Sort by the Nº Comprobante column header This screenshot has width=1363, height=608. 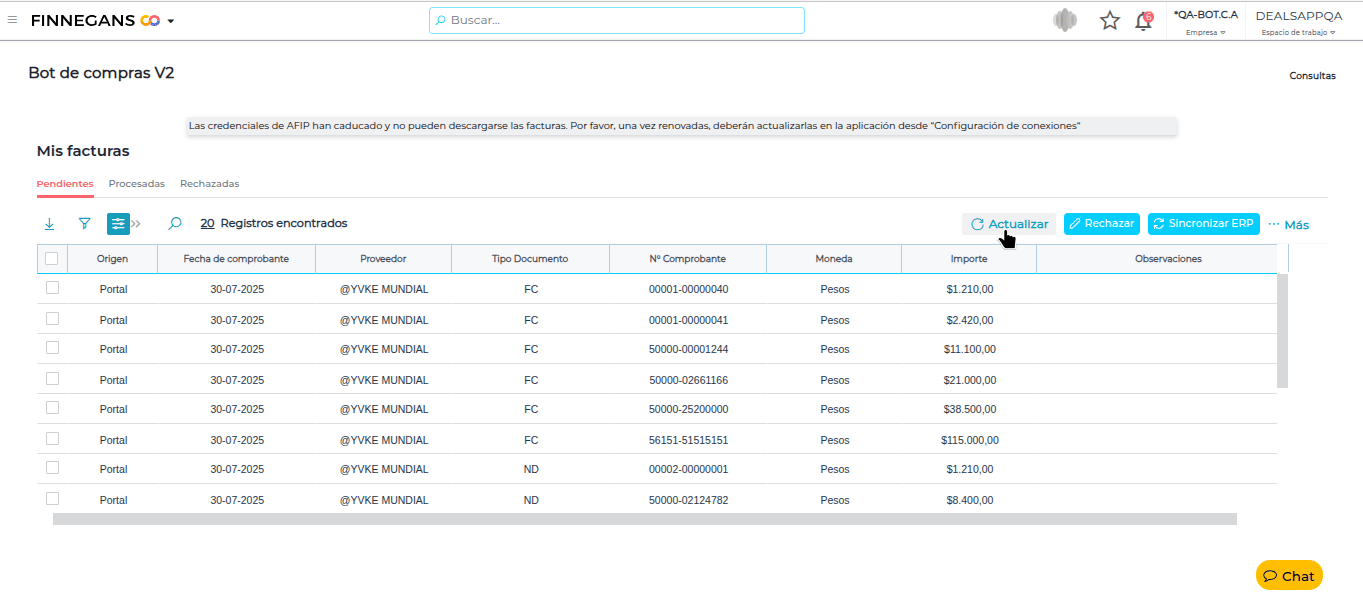(688, 258)
